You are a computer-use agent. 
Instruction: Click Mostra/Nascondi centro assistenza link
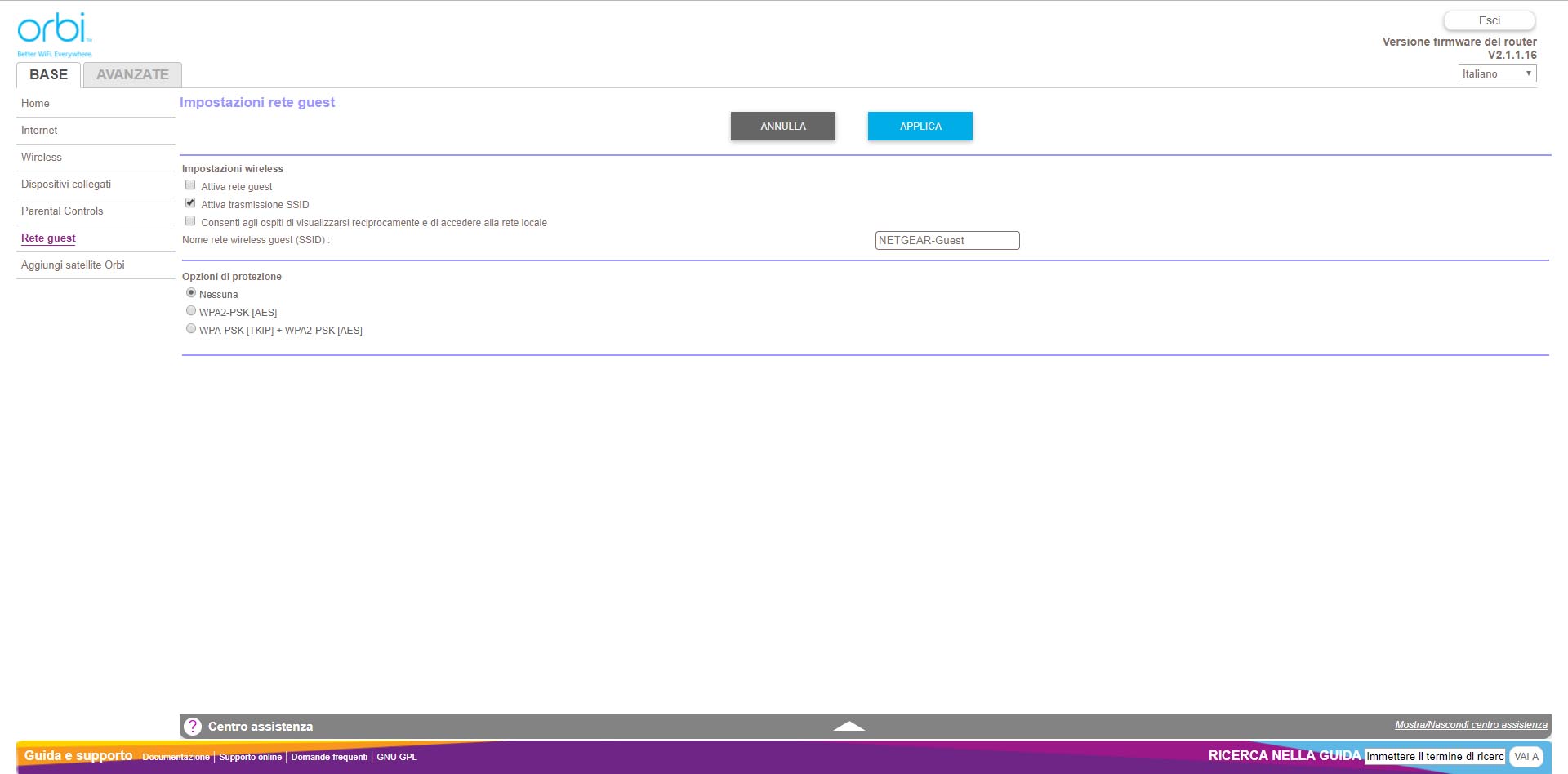(1470, 725)
